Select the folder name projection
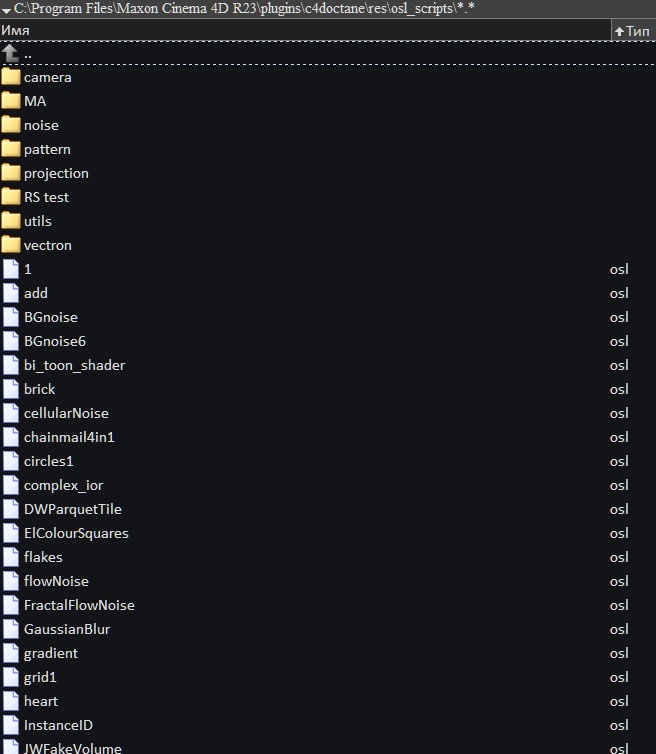 coord(56,174)
